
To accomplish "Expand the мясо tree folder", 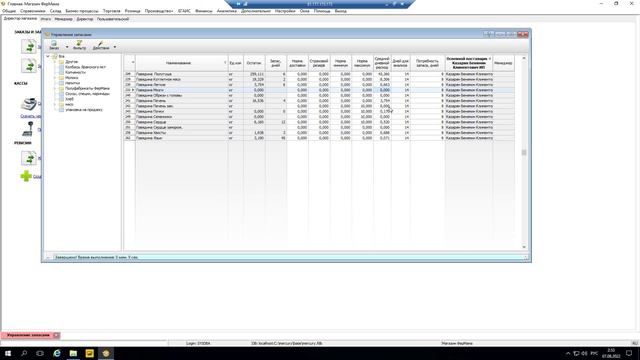I will tap(55, 104).
